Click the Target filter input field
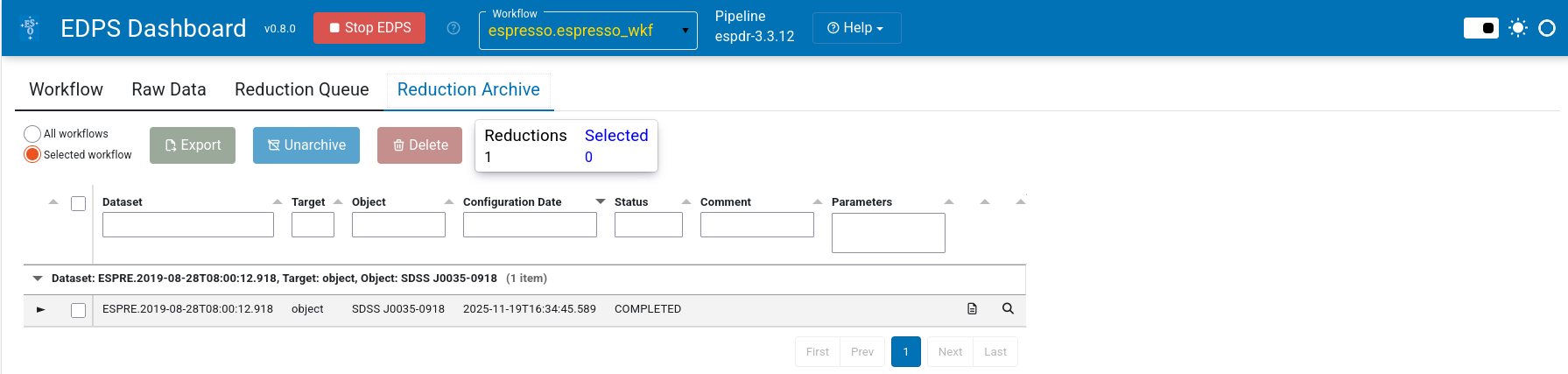 (313, 225)
